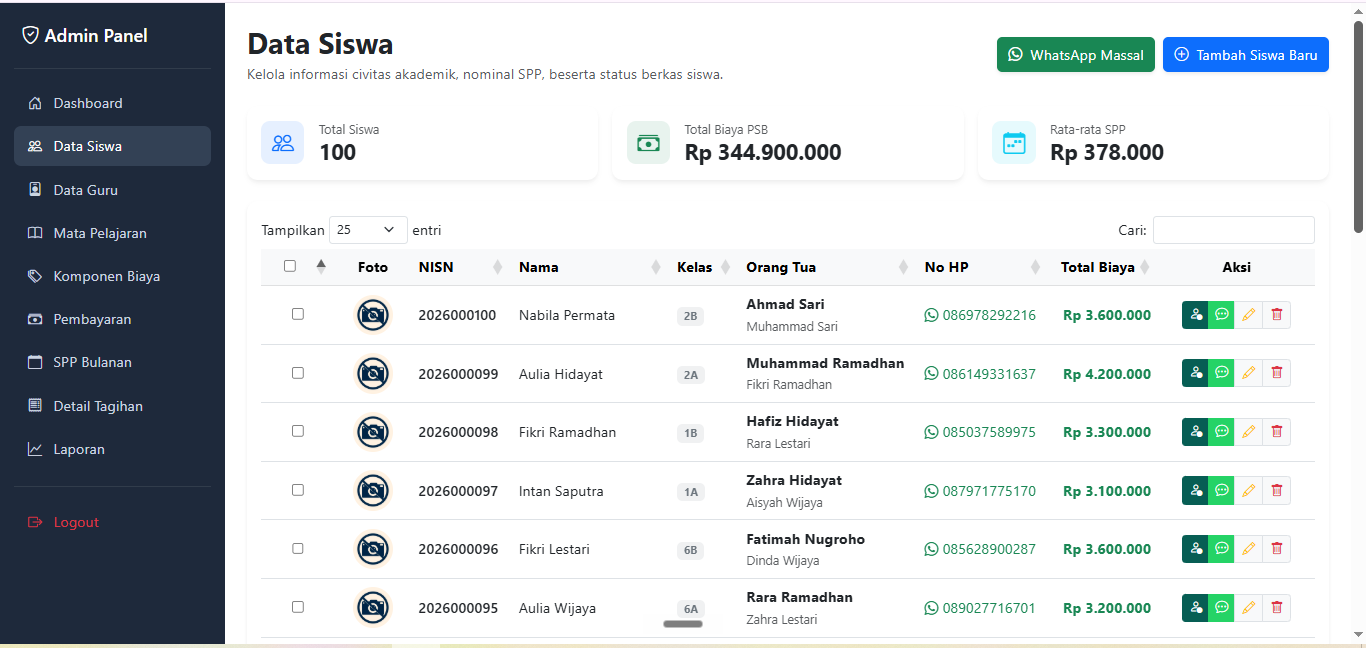Click Intan Saputra's photo placeholder icon
The width and height of the screenshot is (1366, 648).
click(373, 491)
